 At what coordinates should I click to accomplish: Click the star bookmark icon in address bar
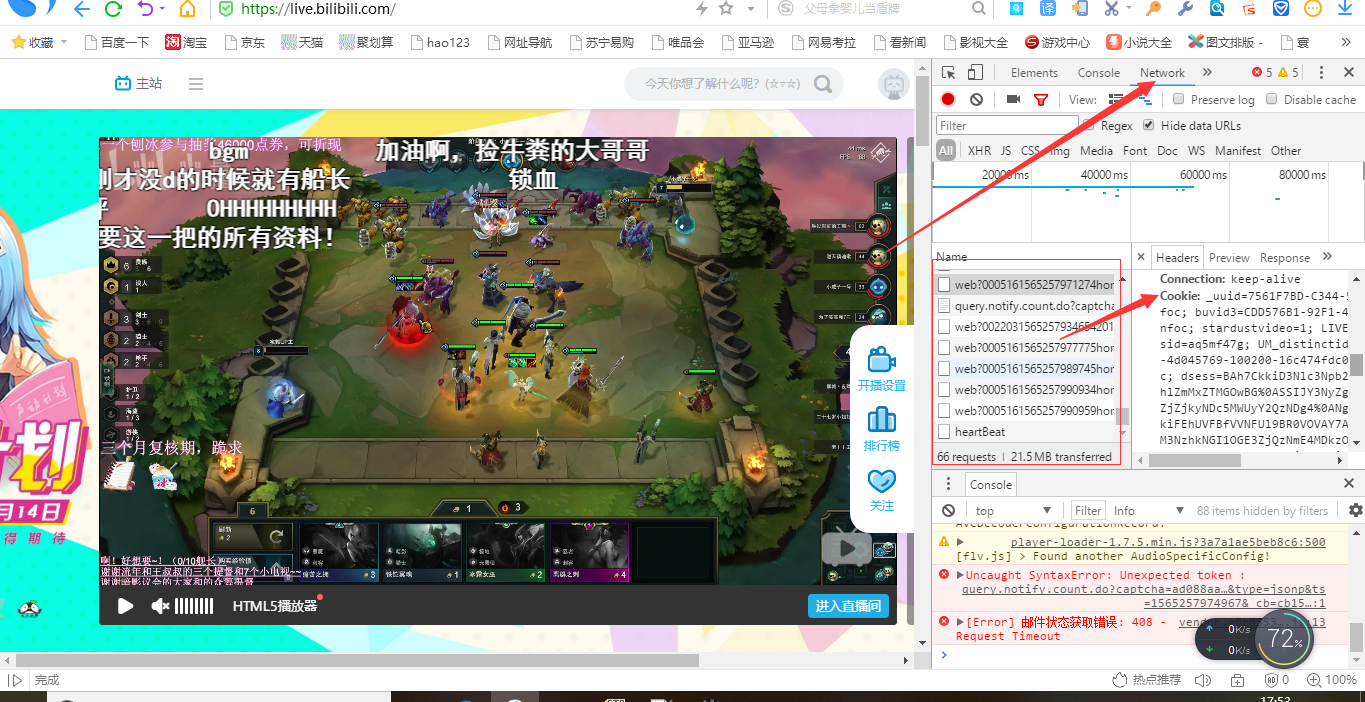click(726, 9)
